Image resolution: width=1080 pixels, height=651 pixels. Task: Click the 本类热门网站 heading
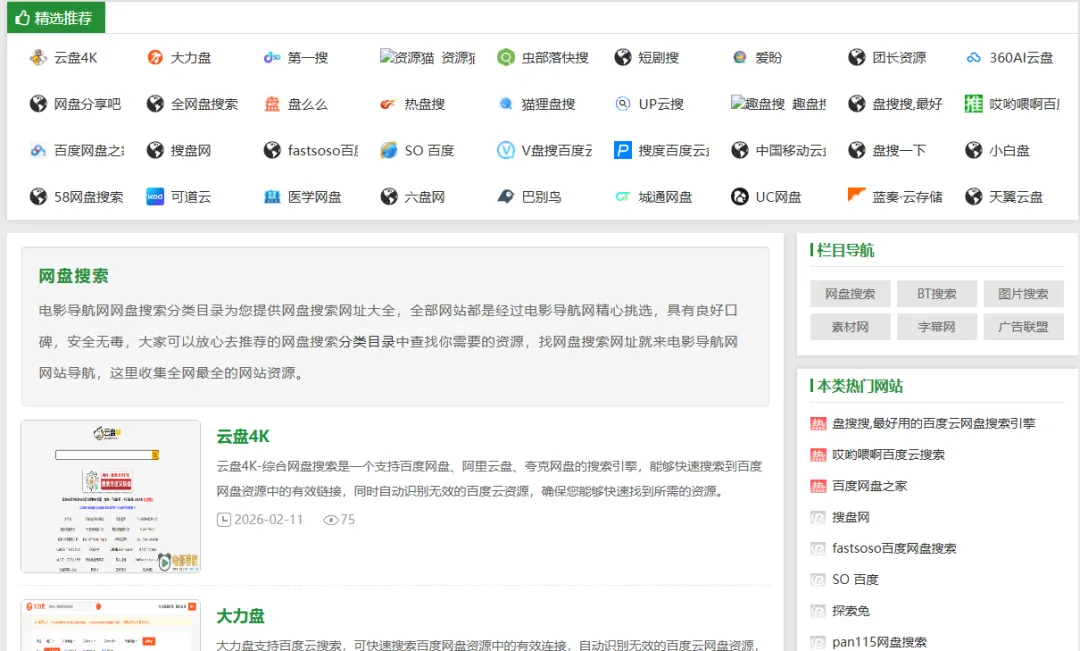[860, 386]
